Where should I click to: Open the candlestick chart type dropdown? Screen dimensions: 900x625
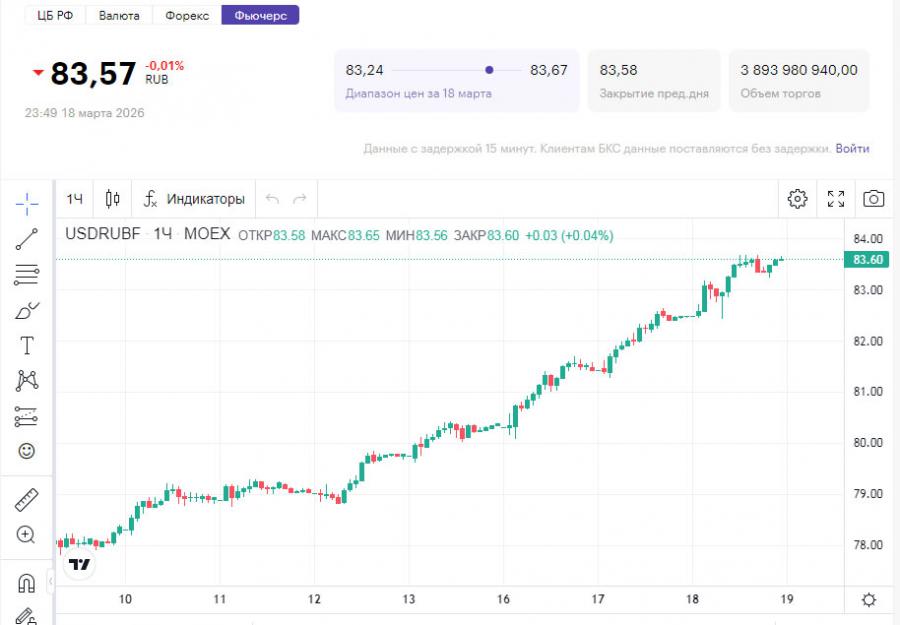coord(113,199)
